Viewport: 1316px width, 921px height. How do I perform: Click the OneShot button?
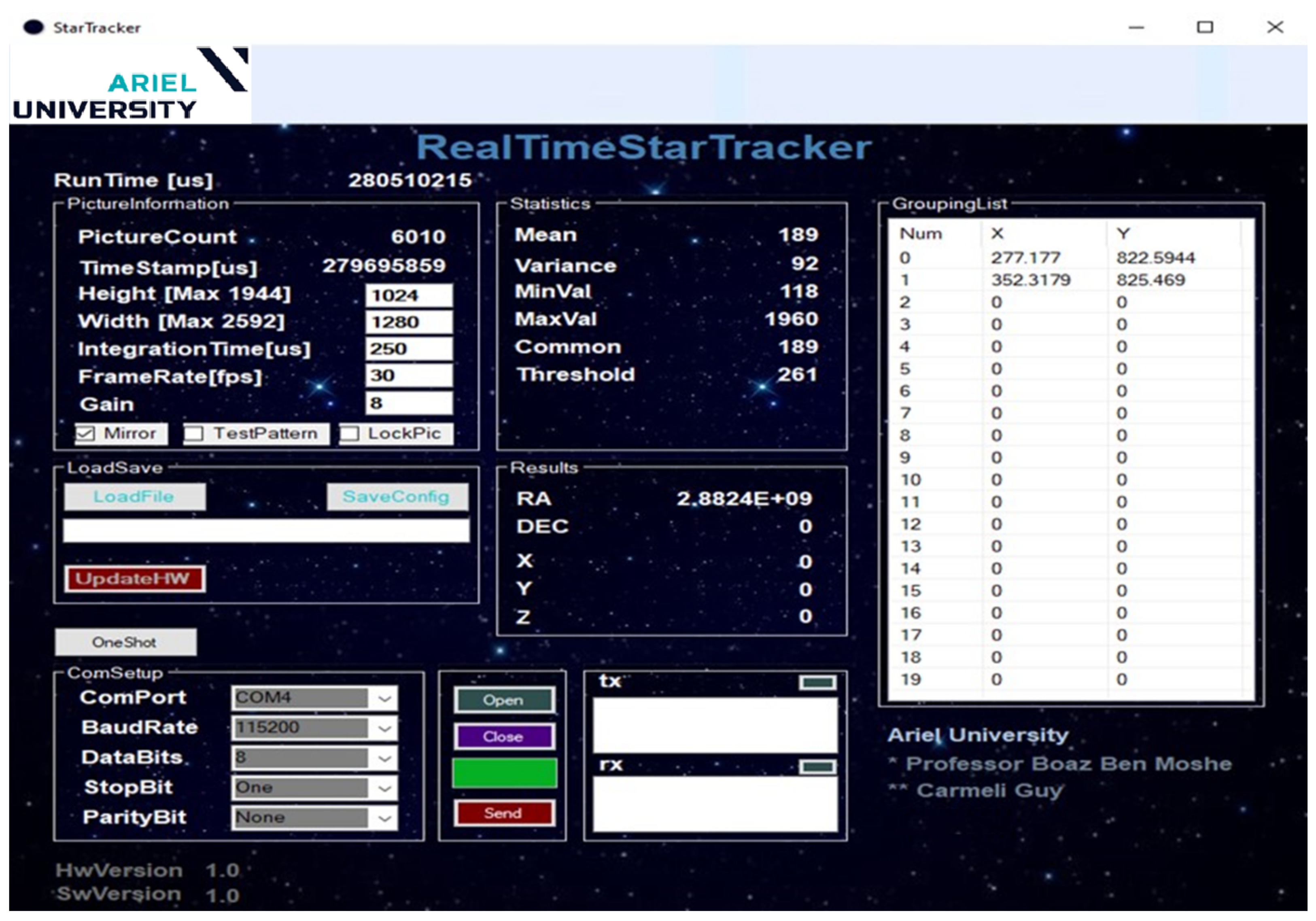click(125, 642)
